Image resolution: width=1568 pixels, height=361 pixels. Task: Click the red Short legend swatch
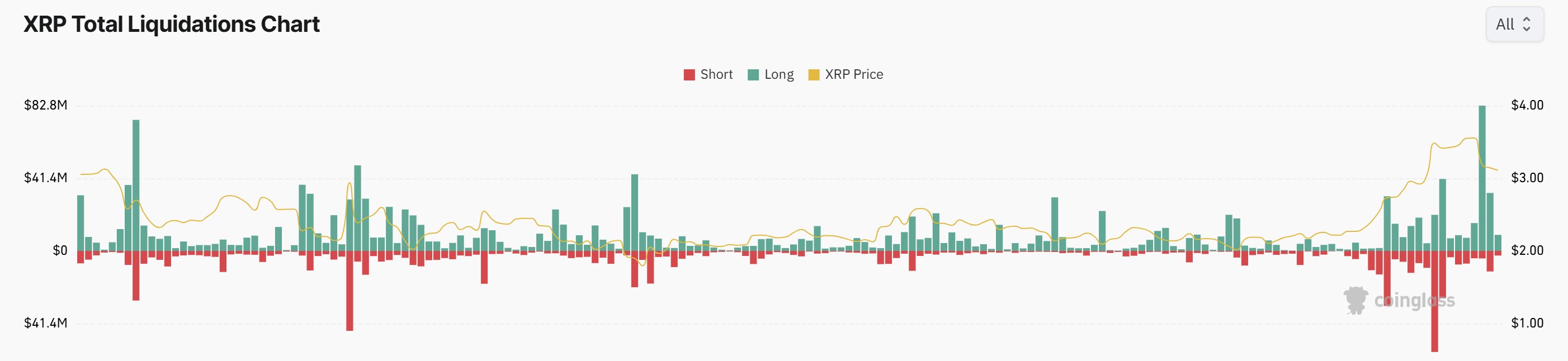click(x=689, y=75)
